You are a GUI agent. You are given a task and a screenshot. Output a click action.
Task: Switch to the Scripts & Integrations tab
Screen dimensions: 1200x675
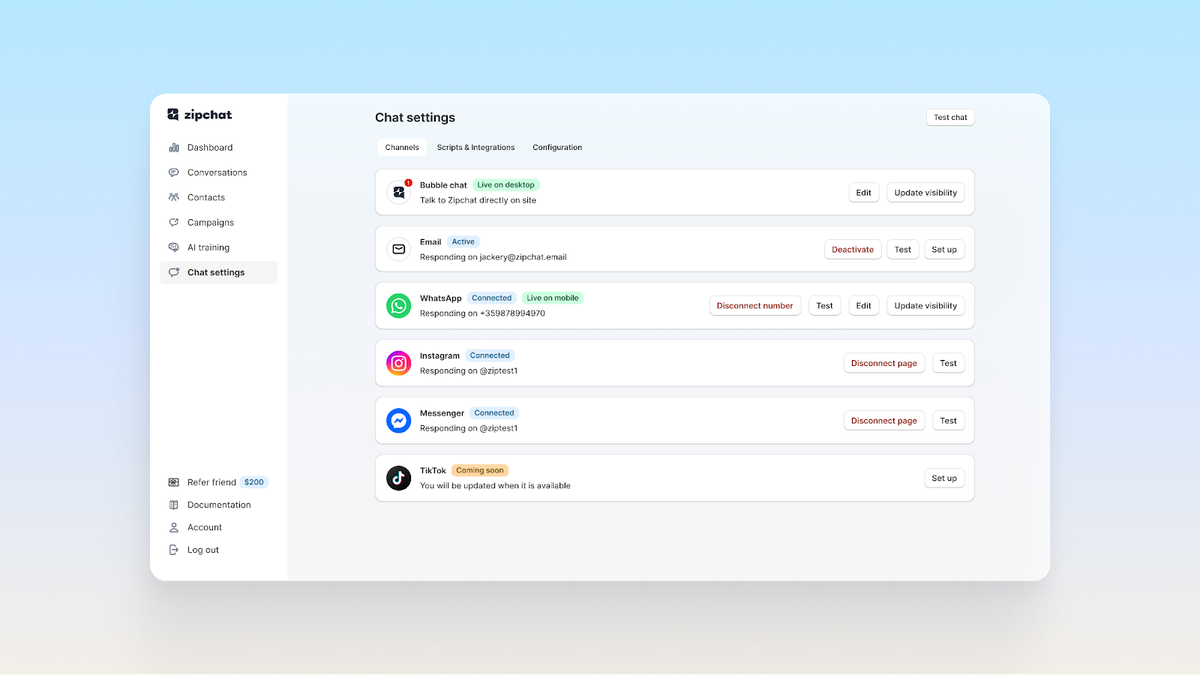point(476,147)
